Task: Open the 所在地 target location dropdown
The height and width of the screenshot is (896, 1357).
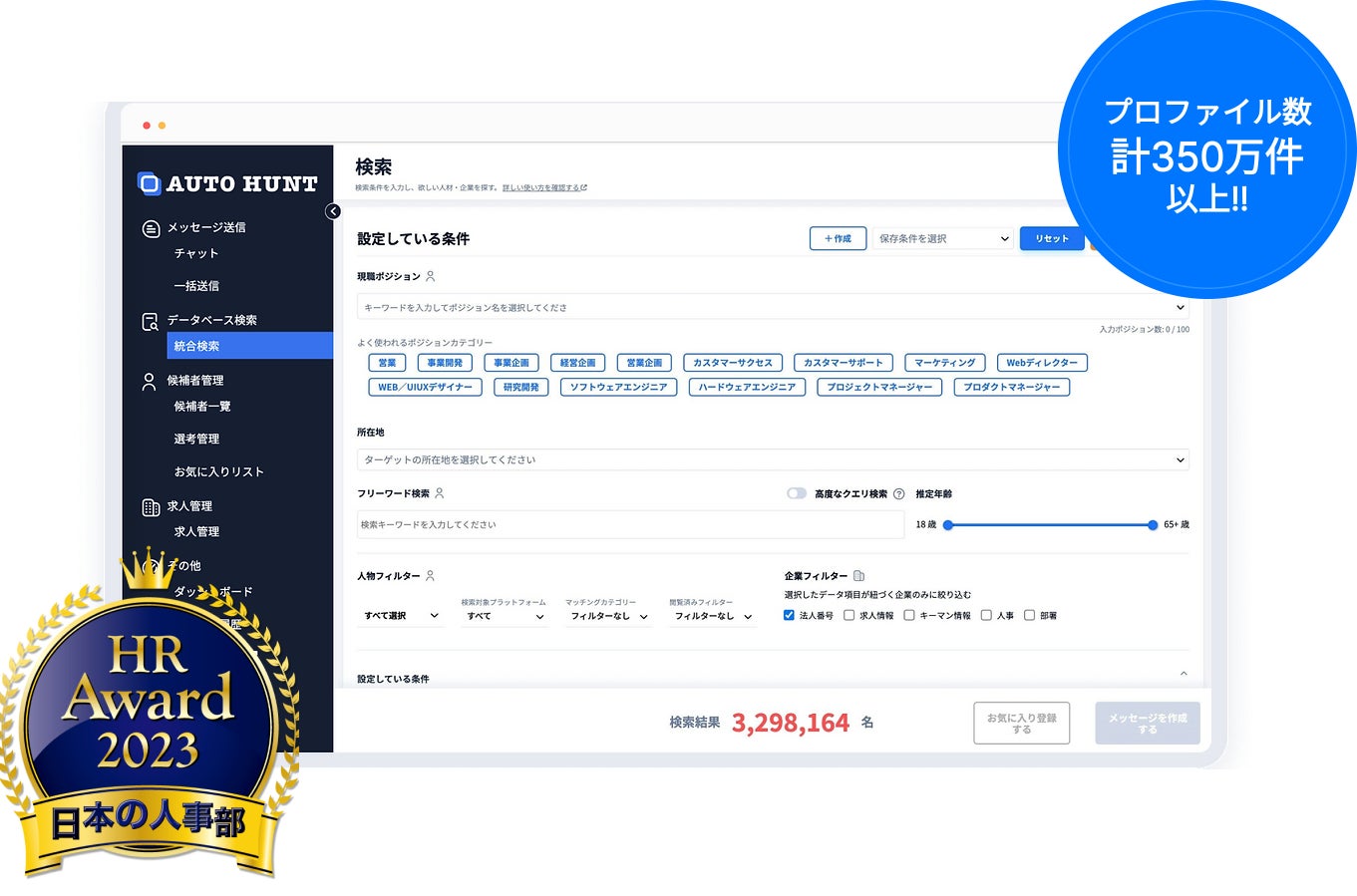Action: click(773, 459)
